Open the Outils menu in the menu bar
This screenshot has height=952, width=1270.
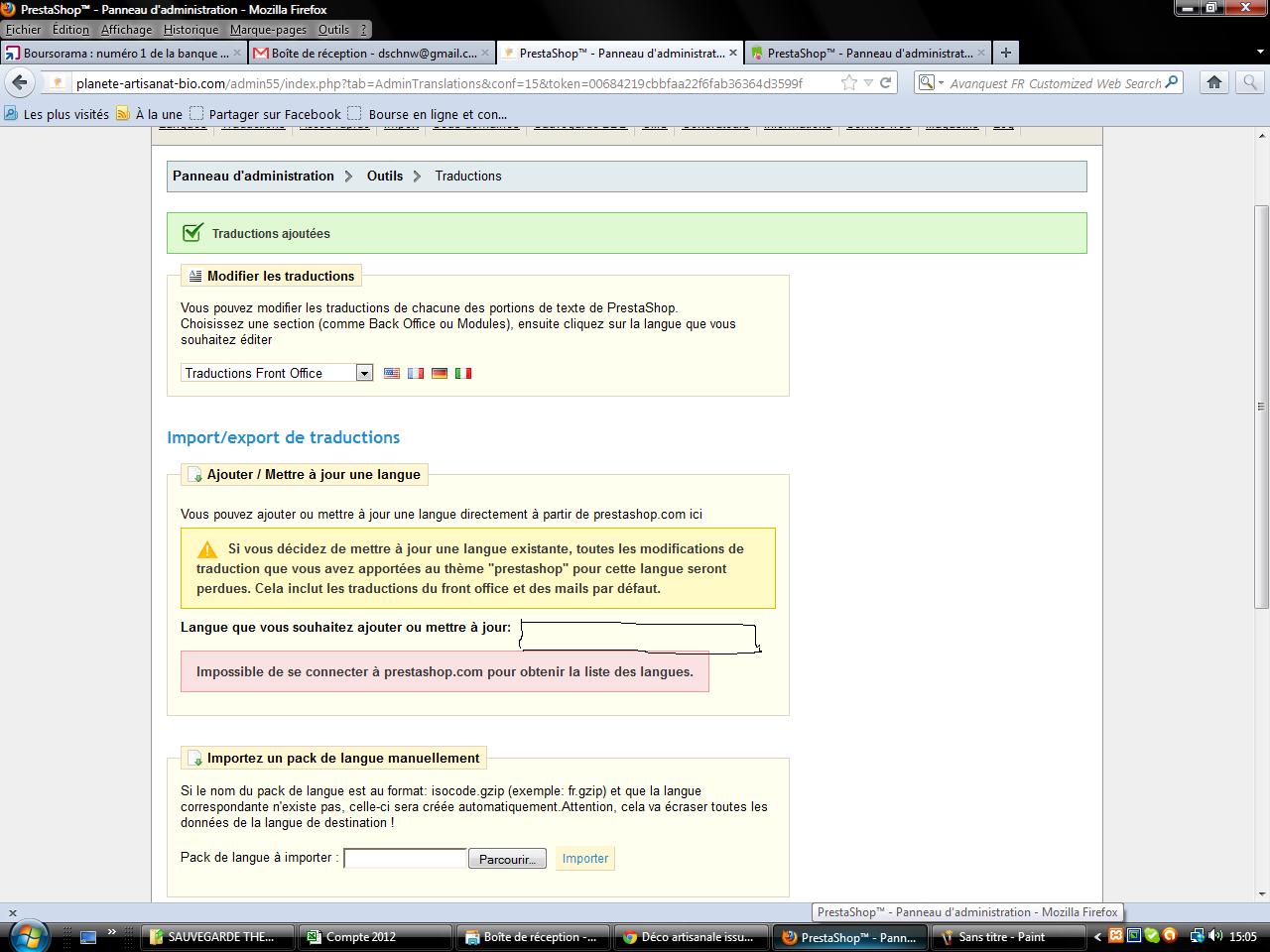click(x=333, y=30)
